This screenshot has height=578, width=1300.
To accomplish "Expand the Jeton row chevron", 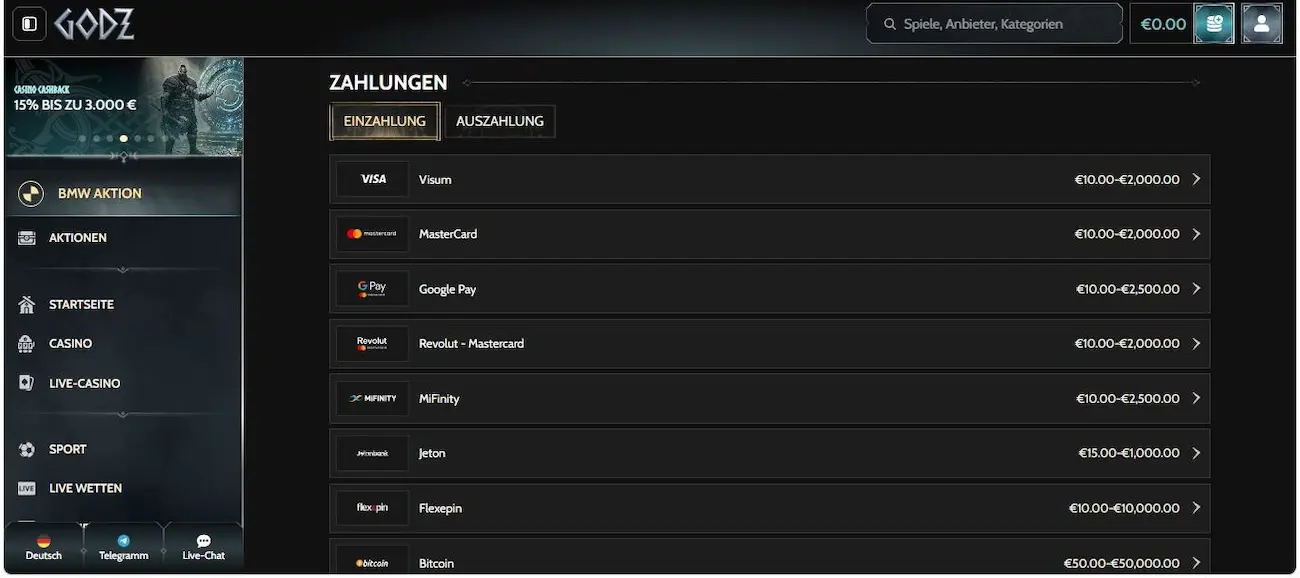I will 1196,453.
